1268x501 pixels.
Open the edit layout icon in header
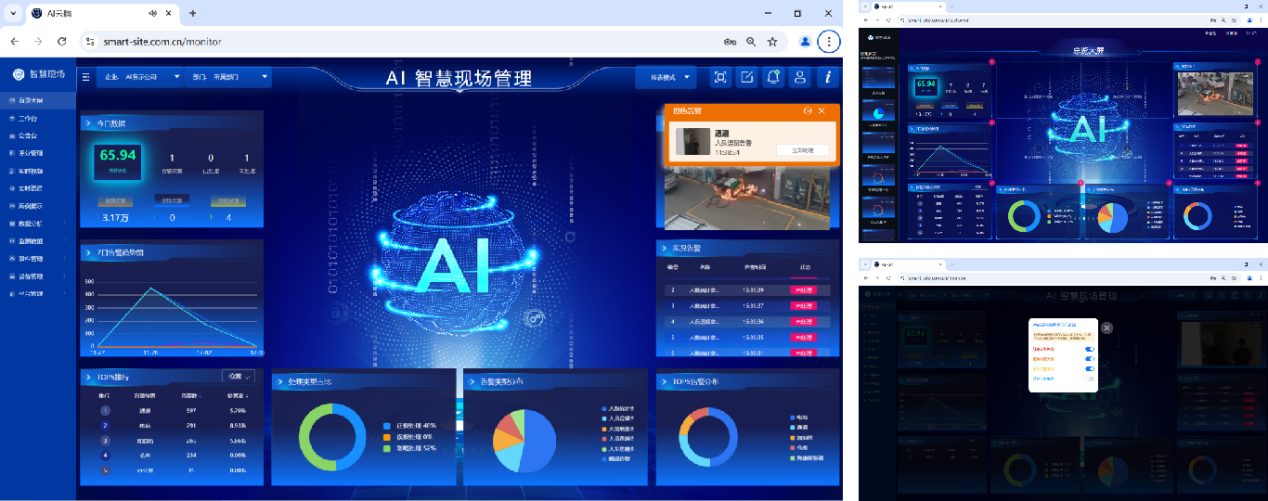click(746, 77)
